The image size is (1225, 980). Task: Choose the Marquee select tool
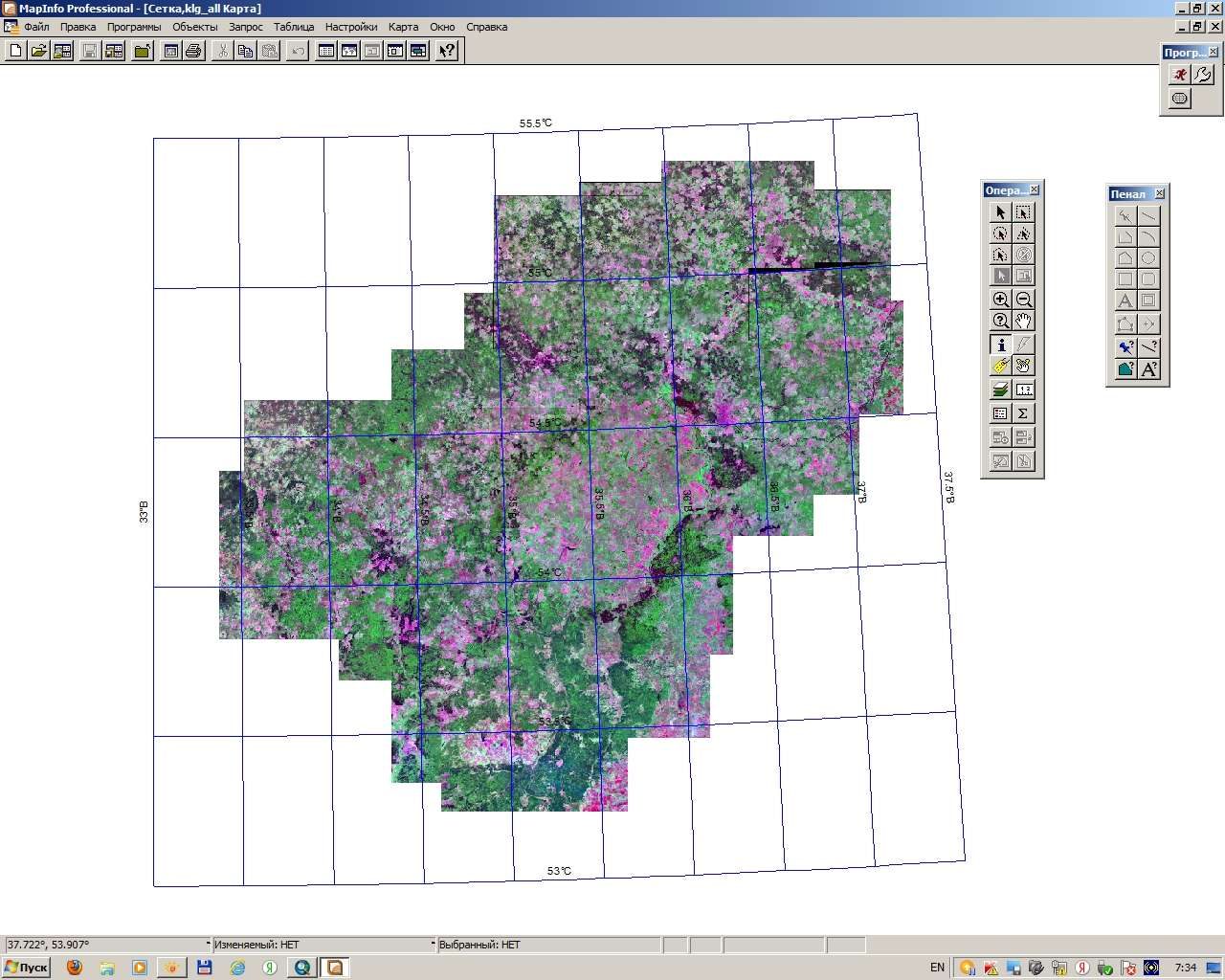(1023, 212)
